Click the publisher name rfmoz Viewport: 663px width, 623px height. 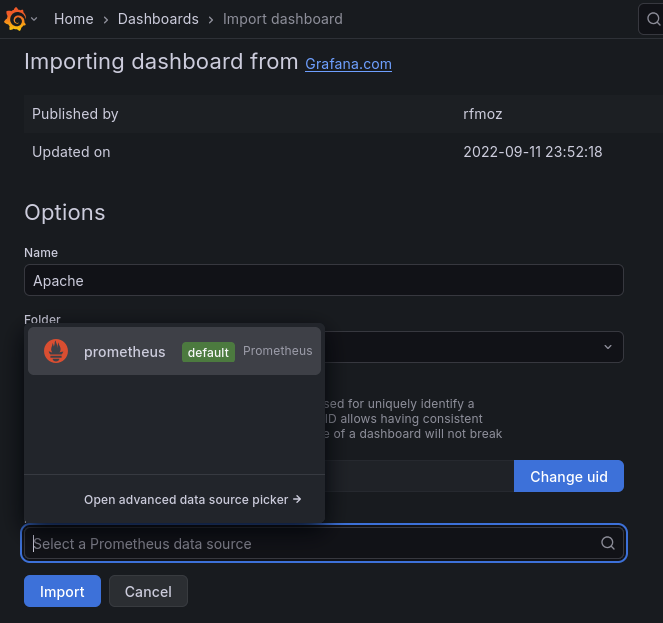click(x=482, y=114)
